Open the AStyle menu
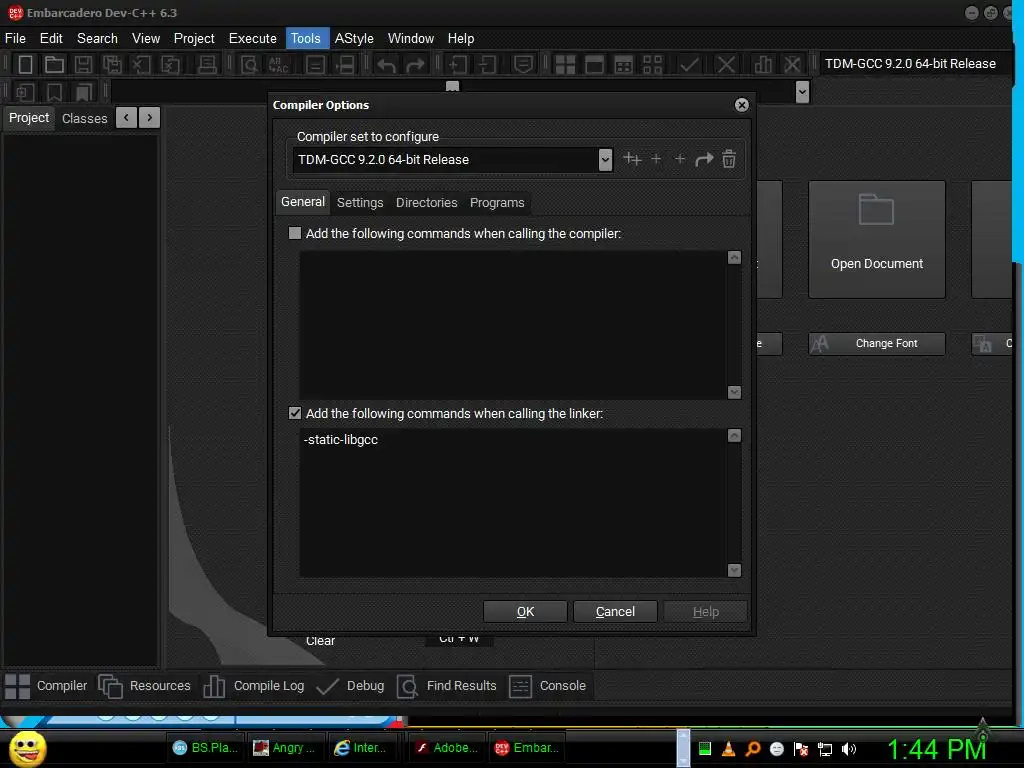Screen dimensions: 1024x768 (x=354, y=39)
